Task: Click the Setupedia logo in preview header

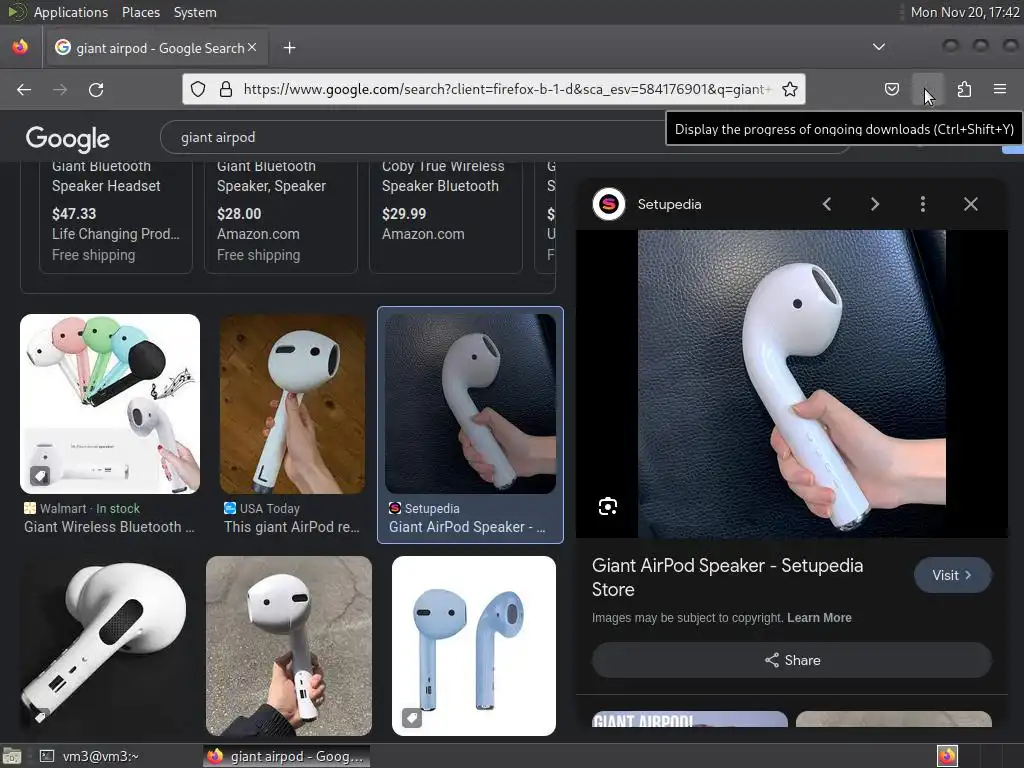Action: 609,204
